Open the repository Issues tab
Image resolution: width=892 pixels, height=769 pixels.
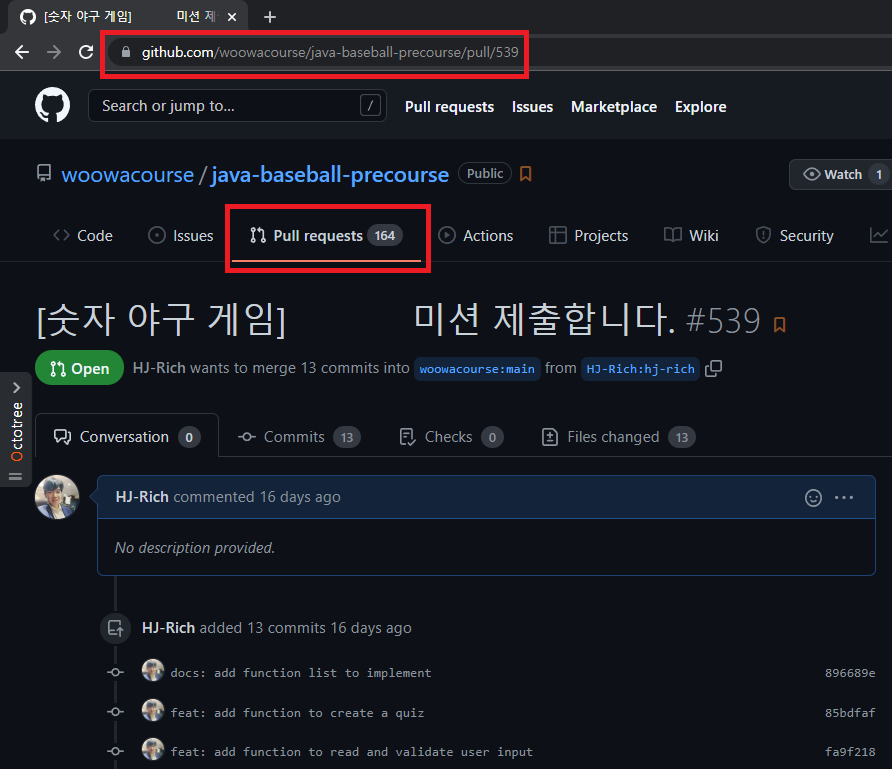point(181,235)
